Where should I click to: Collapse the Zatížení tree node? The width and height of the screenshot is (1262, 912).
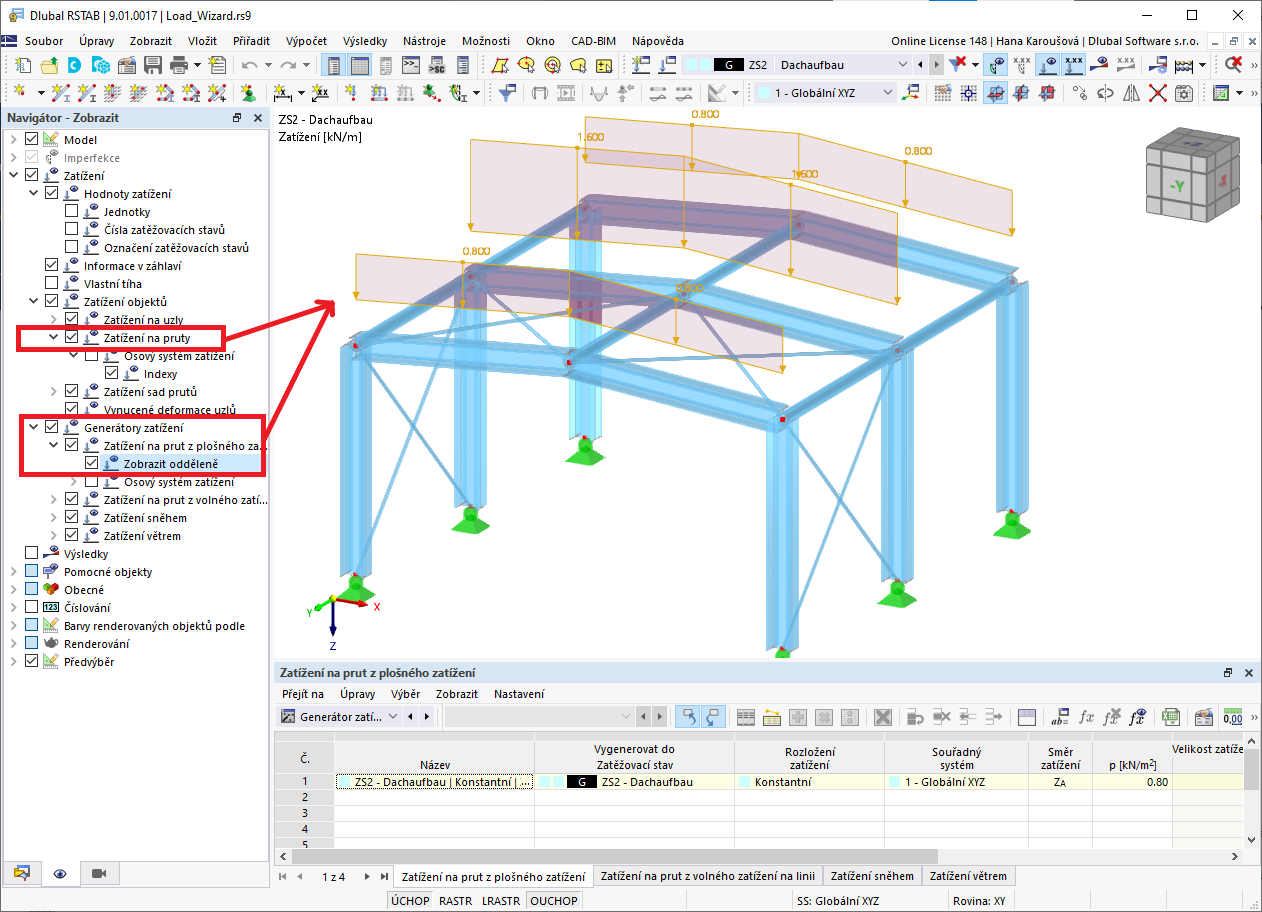coord(14,176)
